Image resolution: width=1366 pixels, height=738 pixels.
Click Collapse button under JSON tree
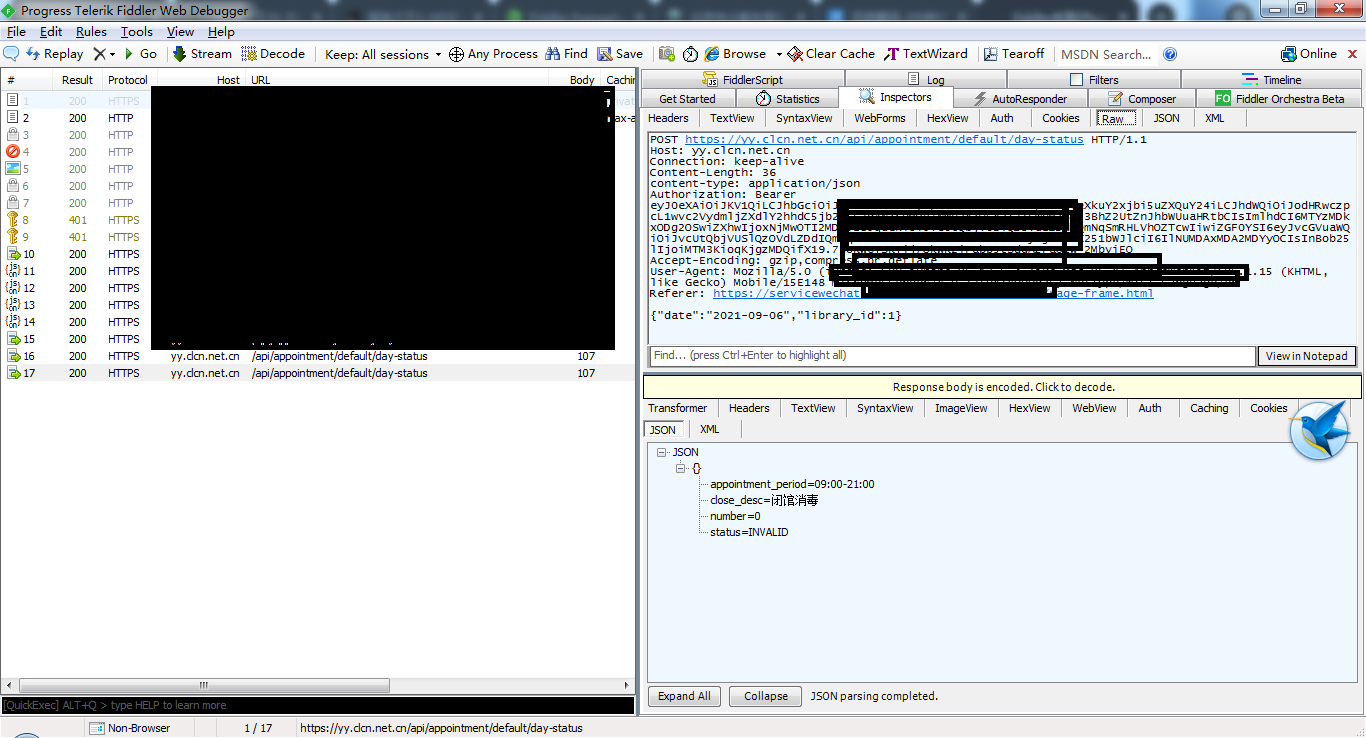click(766, 696)
